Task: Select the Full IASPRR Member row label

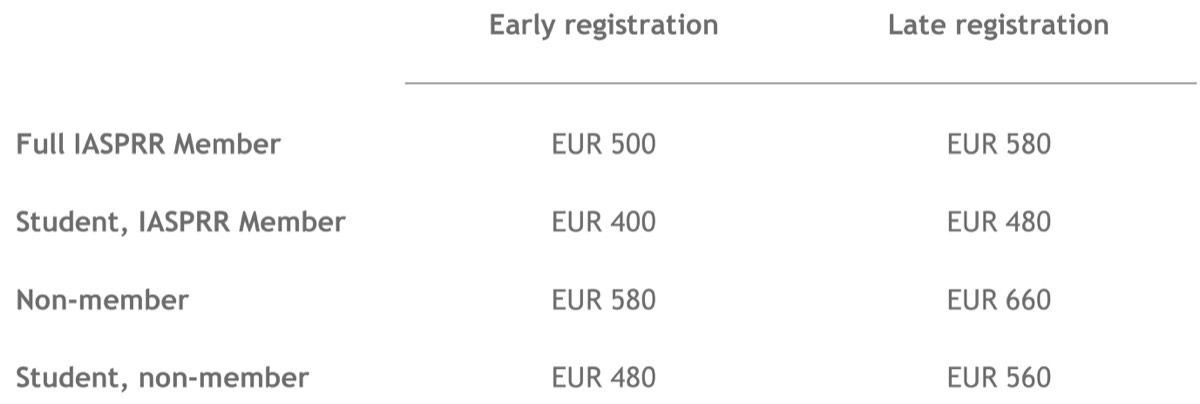Action: pyautogui.click(x=148, y=145)
